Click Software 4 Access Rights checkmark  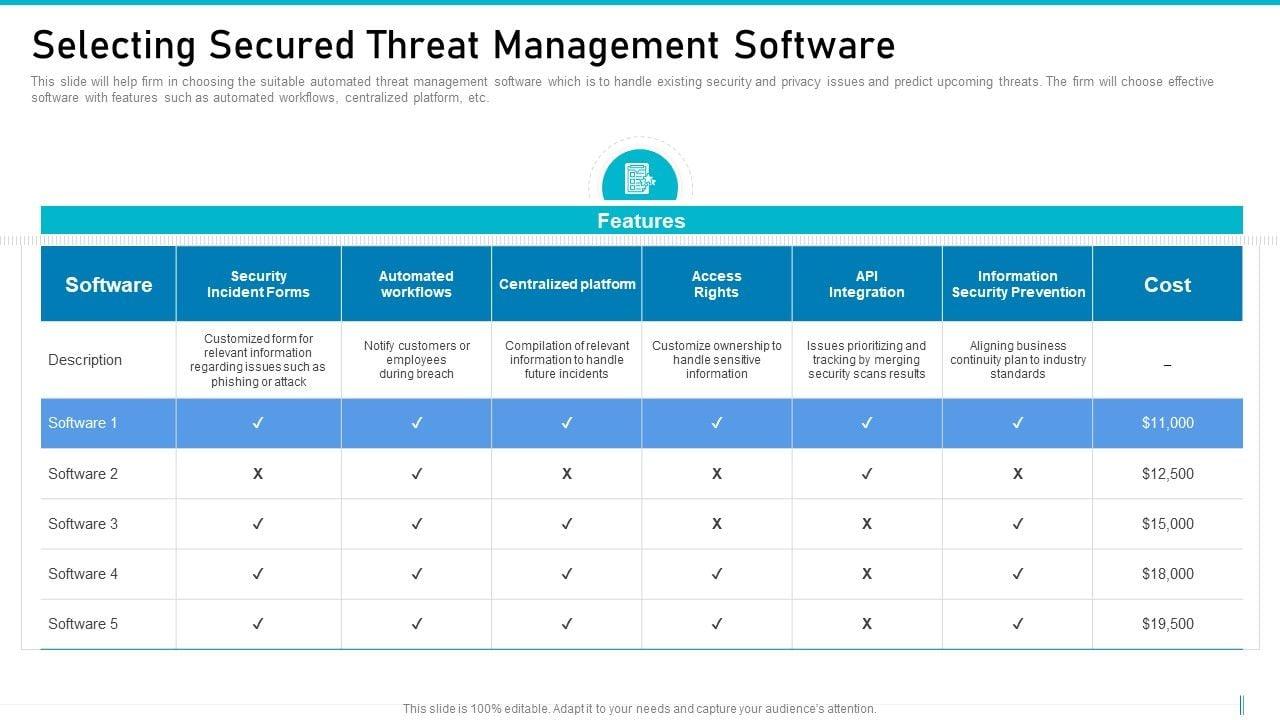717,574
